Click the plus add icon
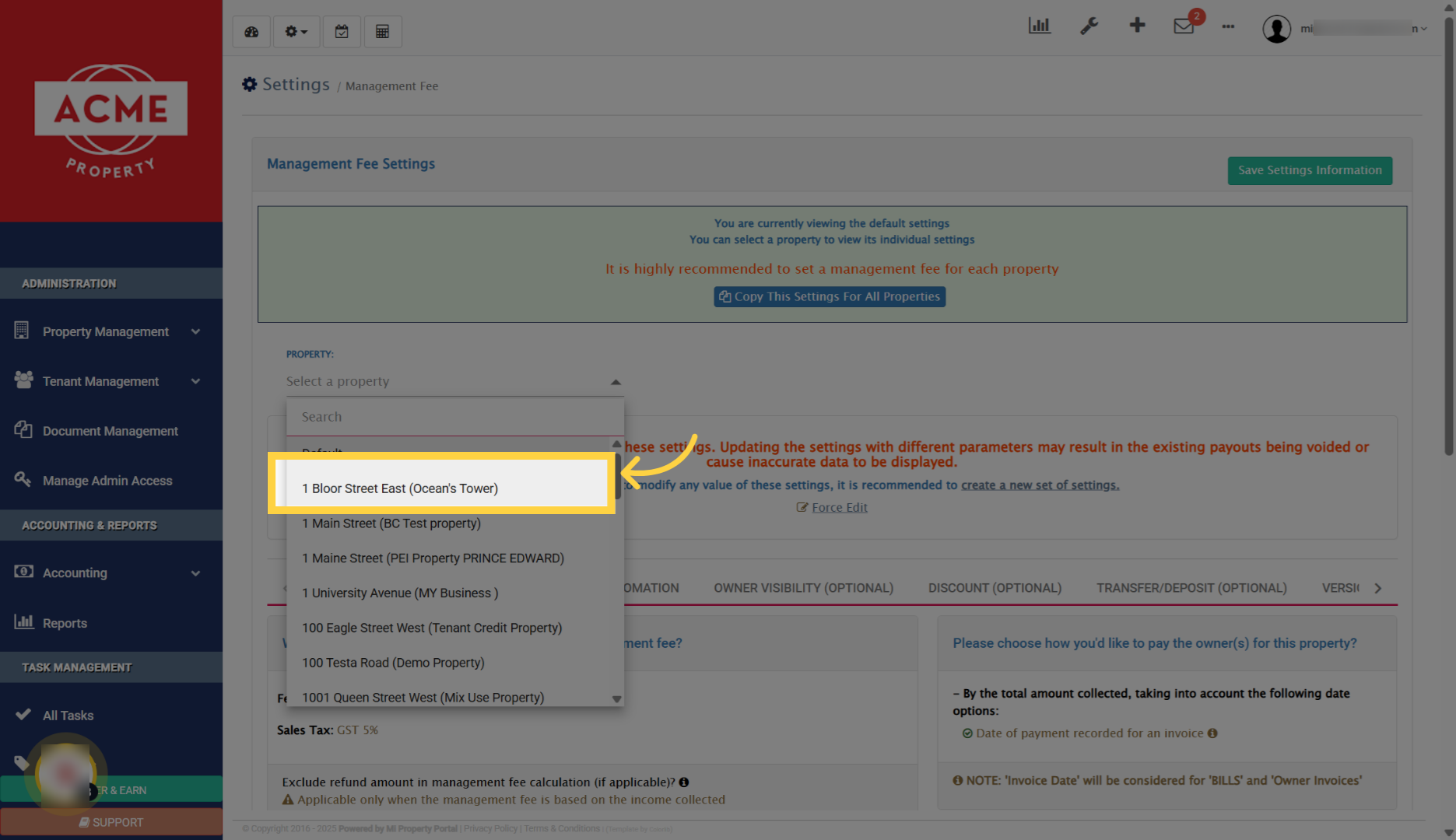This screenshot has width=1456, height=840. pos(1137,26)
